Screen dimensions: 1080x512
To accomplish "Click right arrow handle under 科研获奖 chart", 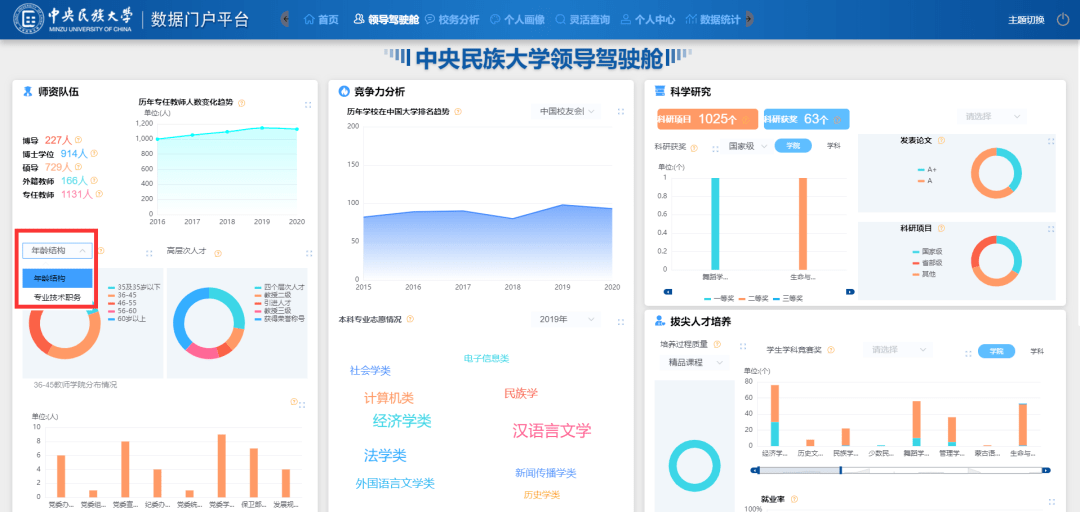I will point(850,291).
